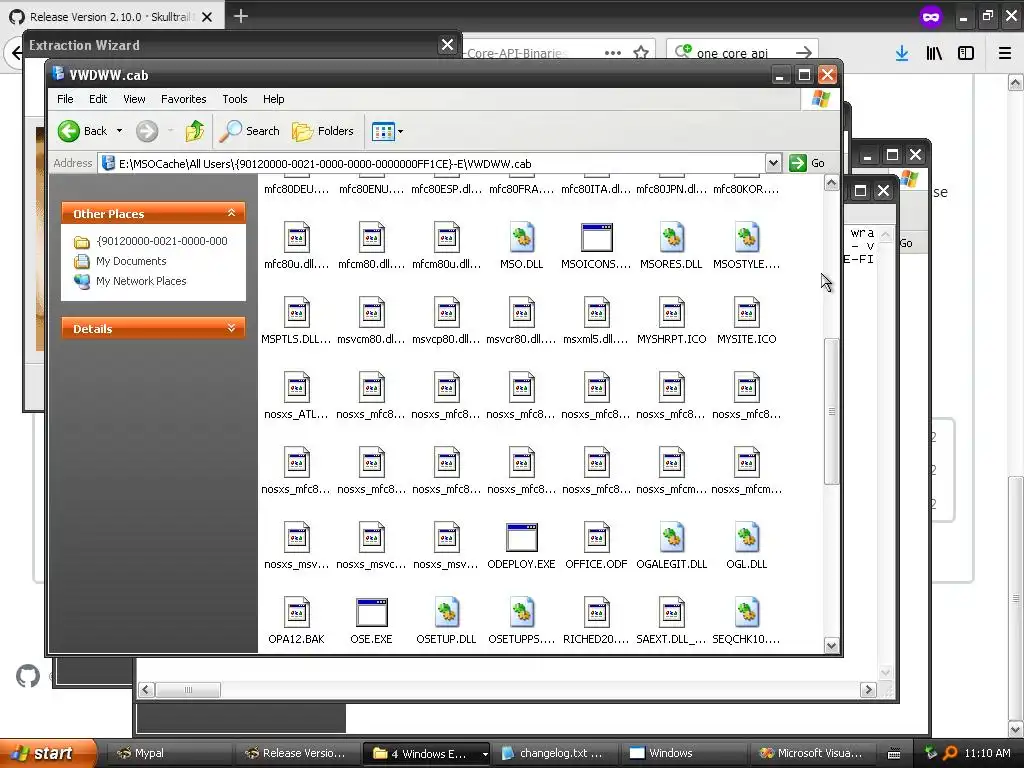The image size is (1024, 768).
Task: Open the Views dropdown button
Action: coord(387,131)
